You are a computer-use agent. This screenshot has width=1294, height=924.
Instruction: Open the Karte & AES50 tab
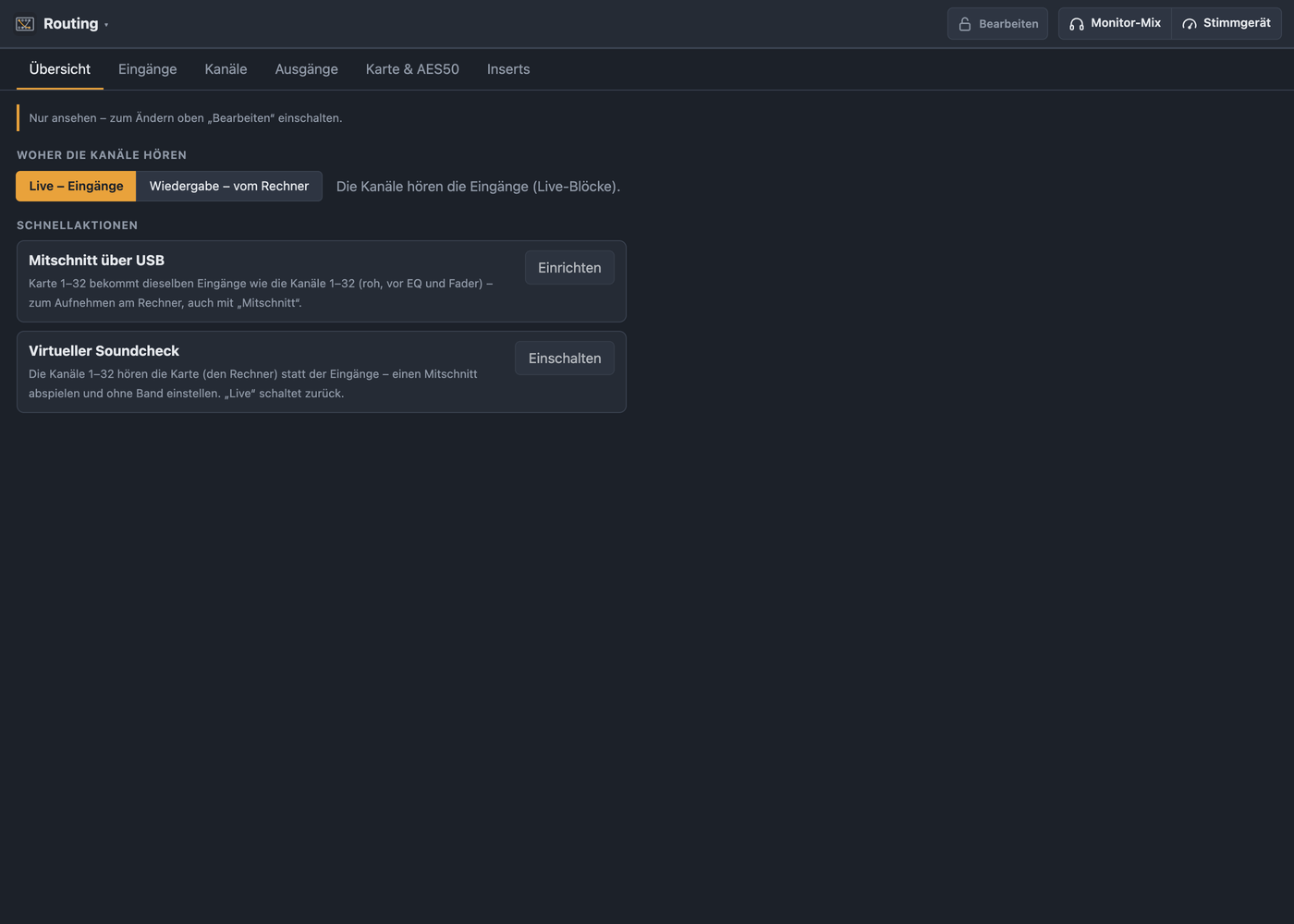pyautogui.click(x=412, y=69)
